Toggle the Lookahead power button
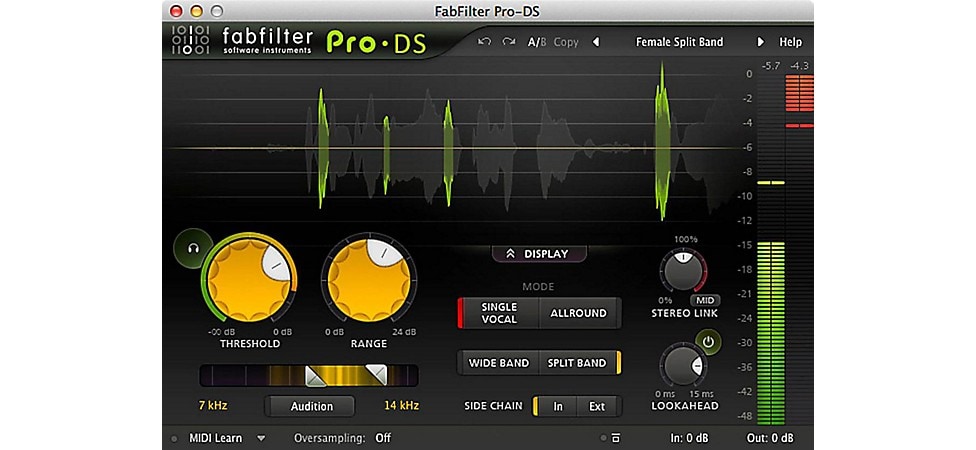Viewport: 976px width, 450px height. coord(708,341)
